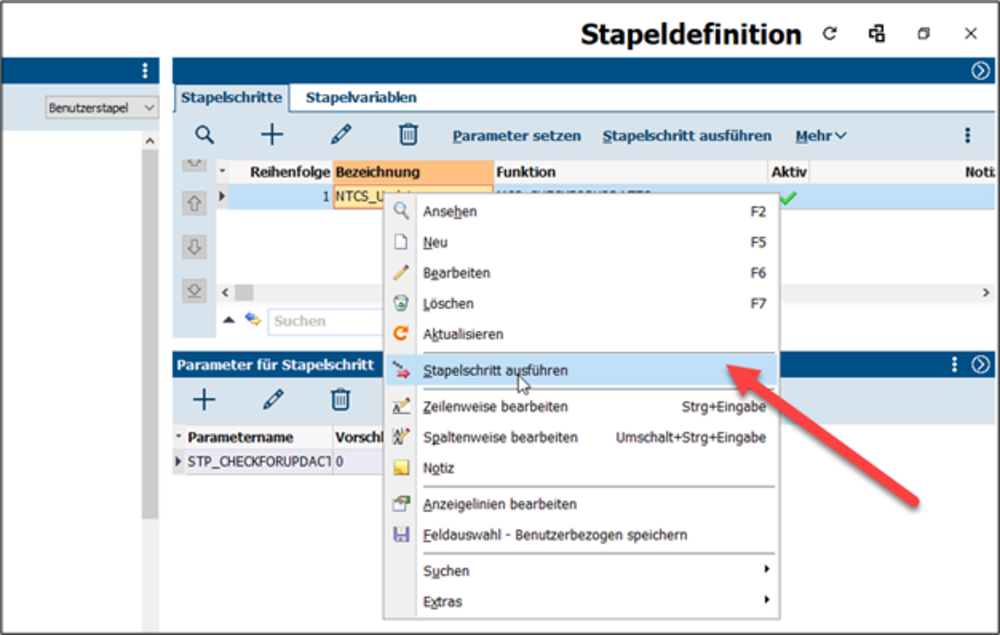
Task: Click the pencil edit icon in Stapelschritte toolbar
Action: [x=340, y=135]
